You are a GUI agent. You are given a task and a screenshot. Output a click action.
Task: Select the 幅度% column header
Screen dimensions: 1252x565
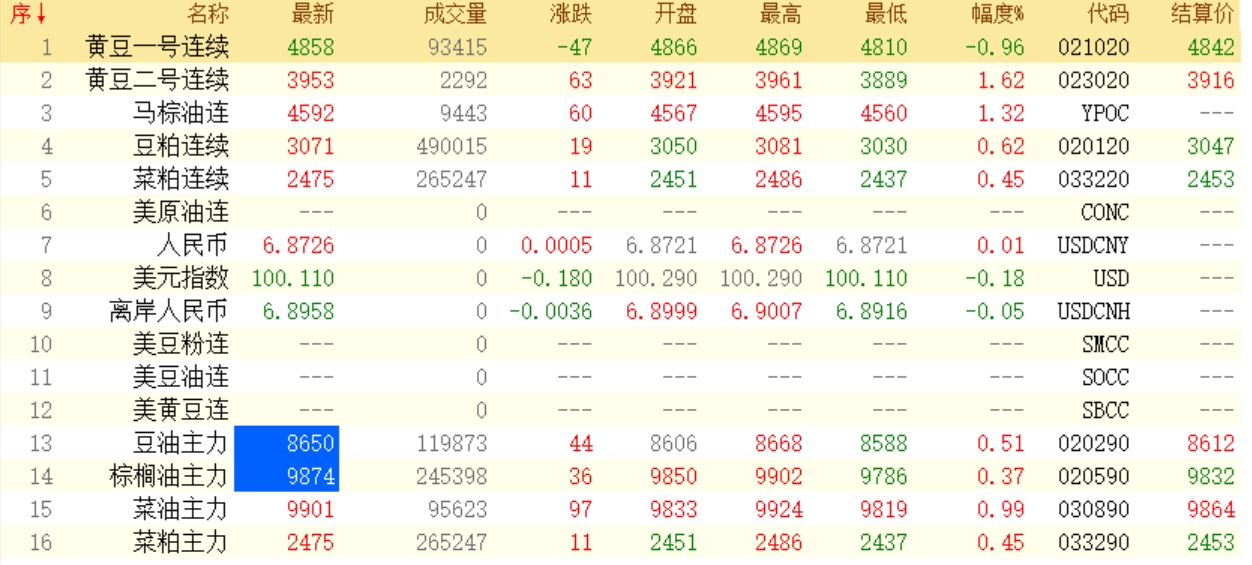(x=996, y=14)
